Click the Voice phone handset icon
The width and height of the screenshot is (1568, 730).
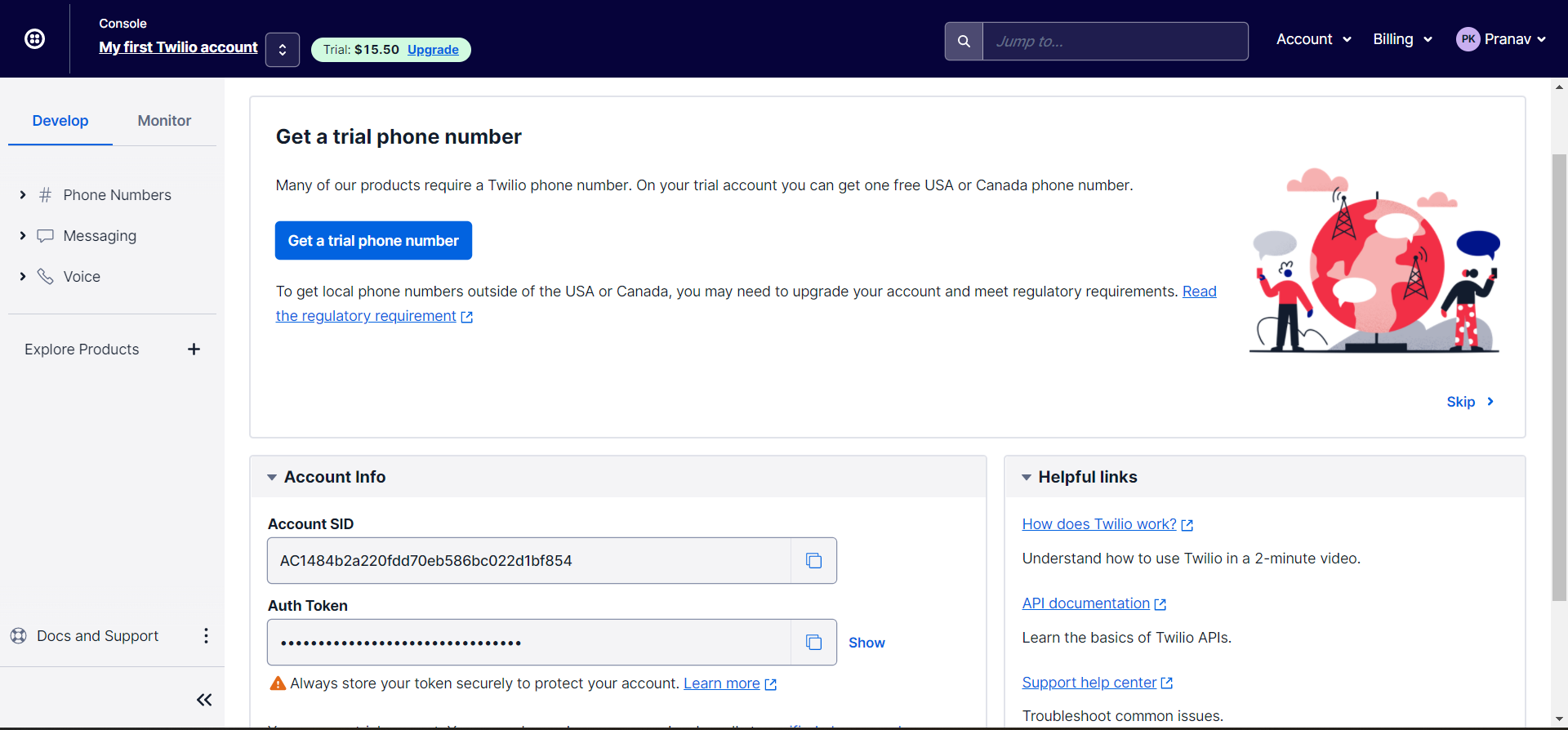point(46,277)
